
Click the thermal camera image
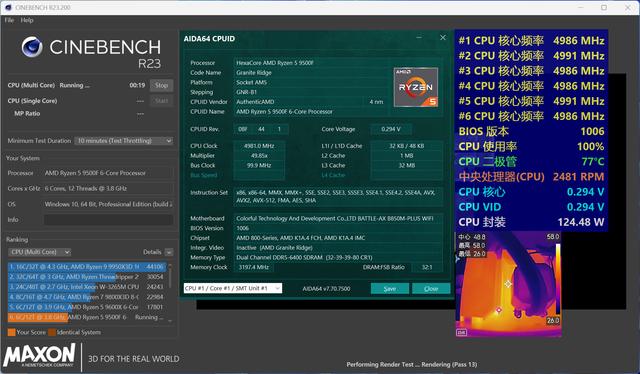click(508, 285)
